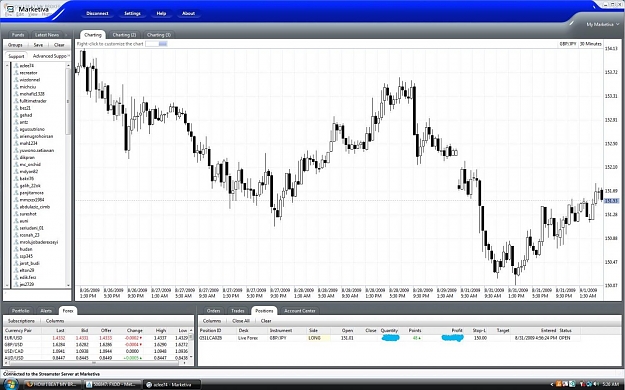
Task: Click the Stop-L value 150.00
Action: [480, 338]
